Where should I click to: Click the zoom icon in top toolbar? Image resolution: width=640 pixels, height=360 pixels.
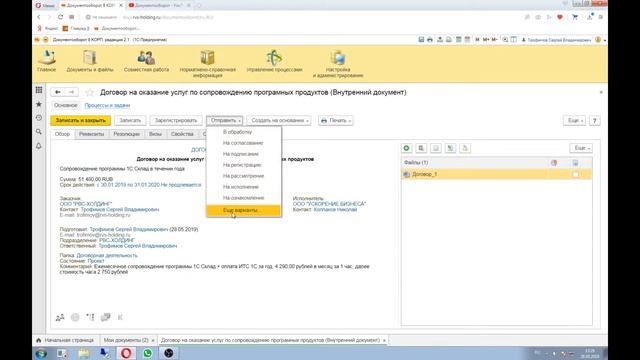click(505, 40)
